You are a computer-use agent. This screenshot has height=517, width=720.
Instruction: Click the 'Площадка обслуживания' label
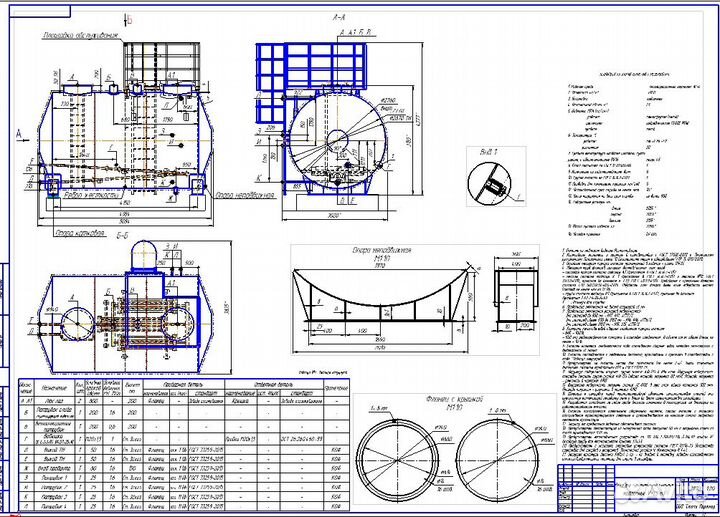point(80,37)
